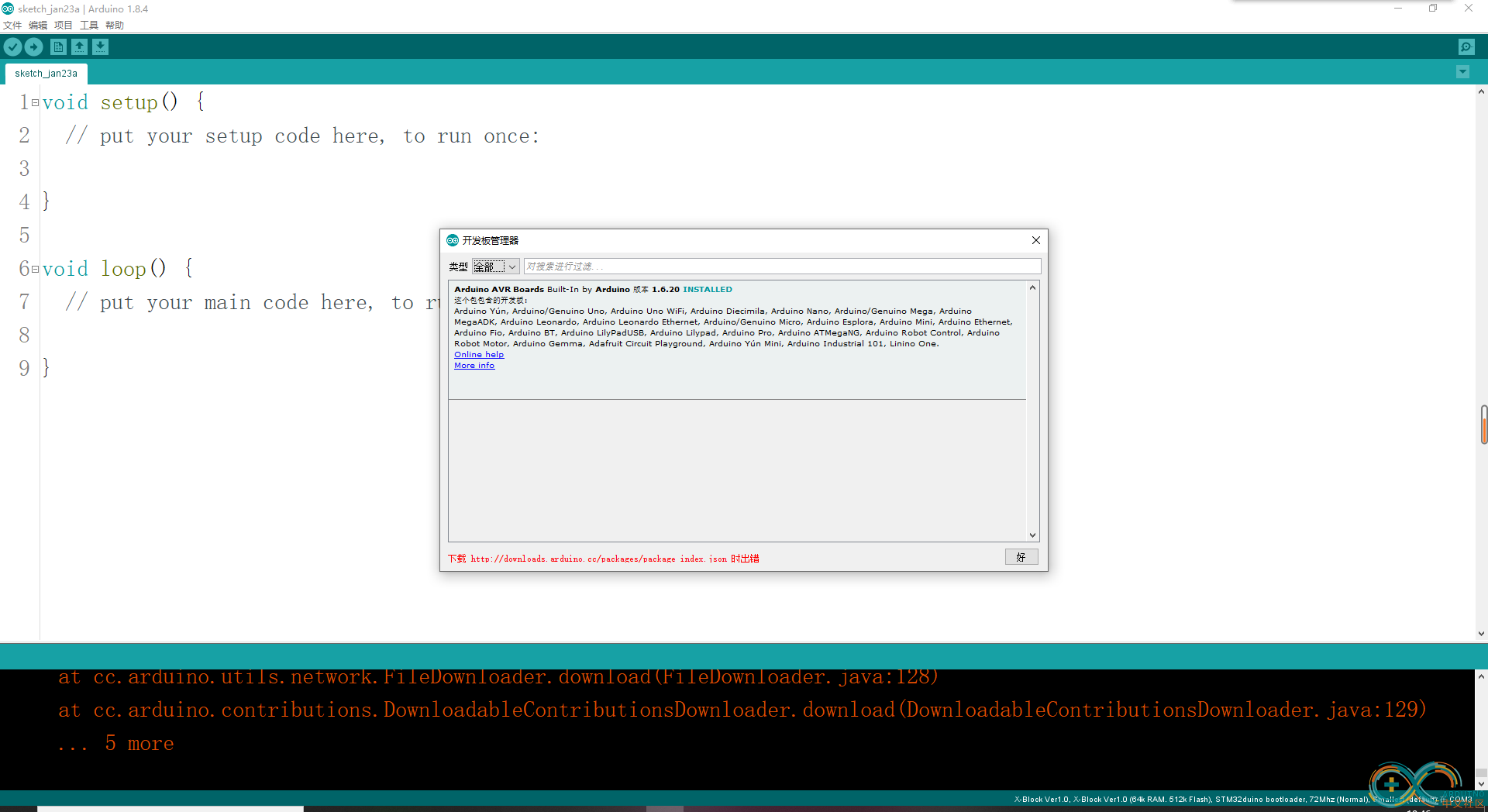Open the Serial Monitor icon
Viewport: 1488px width, 812px height.
[1466, 47]
